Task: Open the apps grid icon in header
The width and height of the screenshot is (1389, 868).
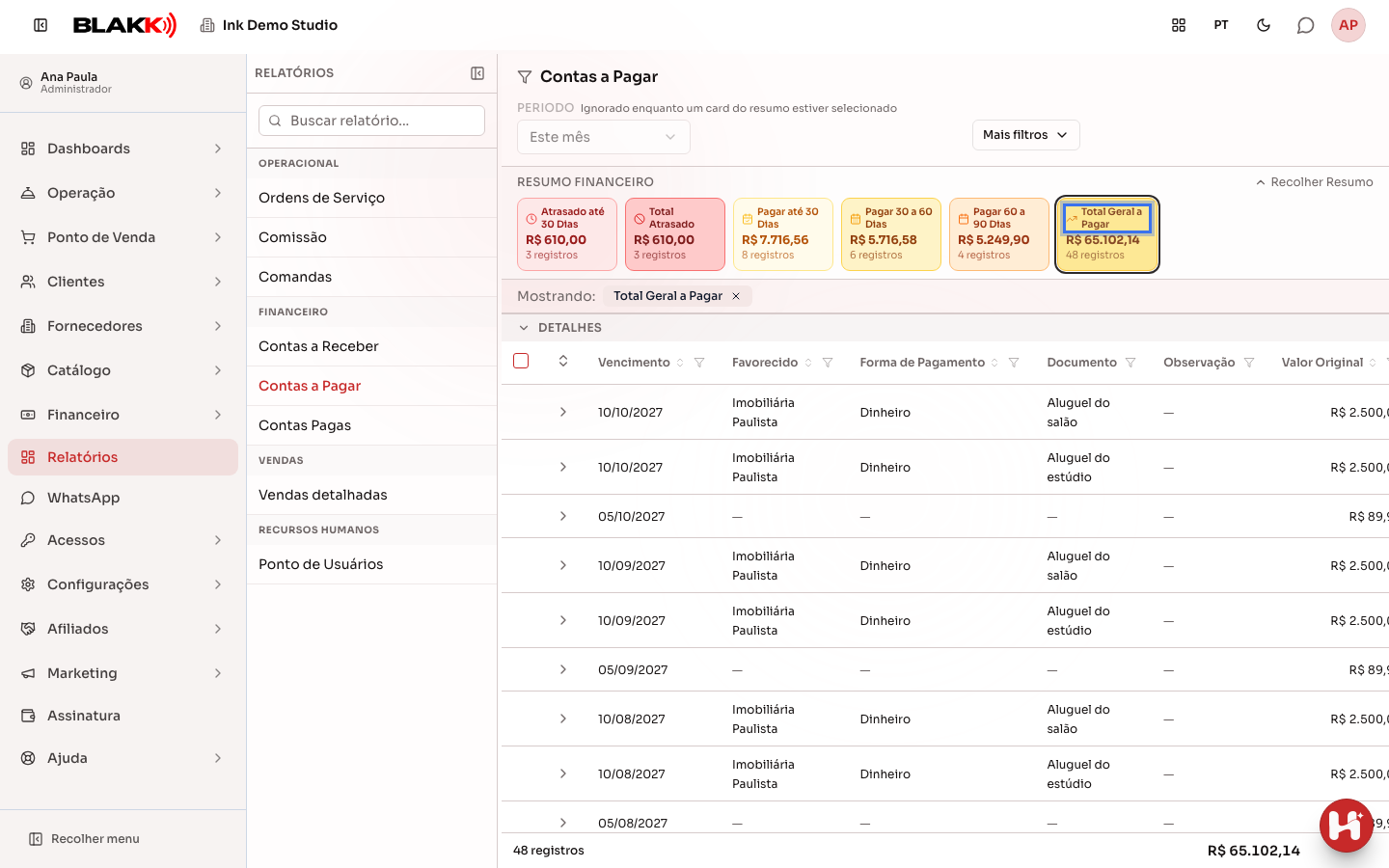Action: [1179, 25]
